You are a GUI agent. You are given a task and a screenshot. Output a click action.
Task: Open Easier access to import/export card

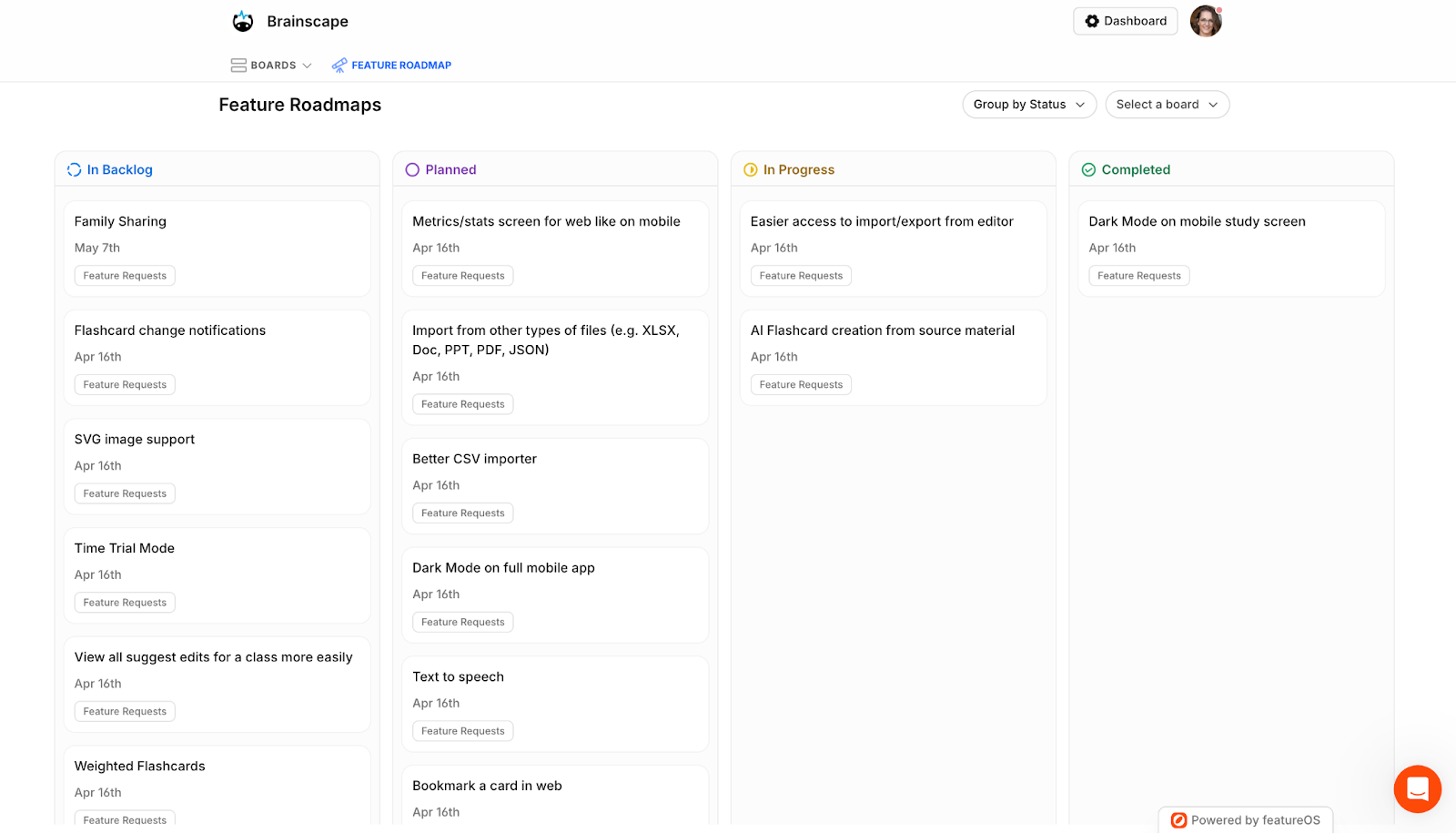tap(894, 249)
